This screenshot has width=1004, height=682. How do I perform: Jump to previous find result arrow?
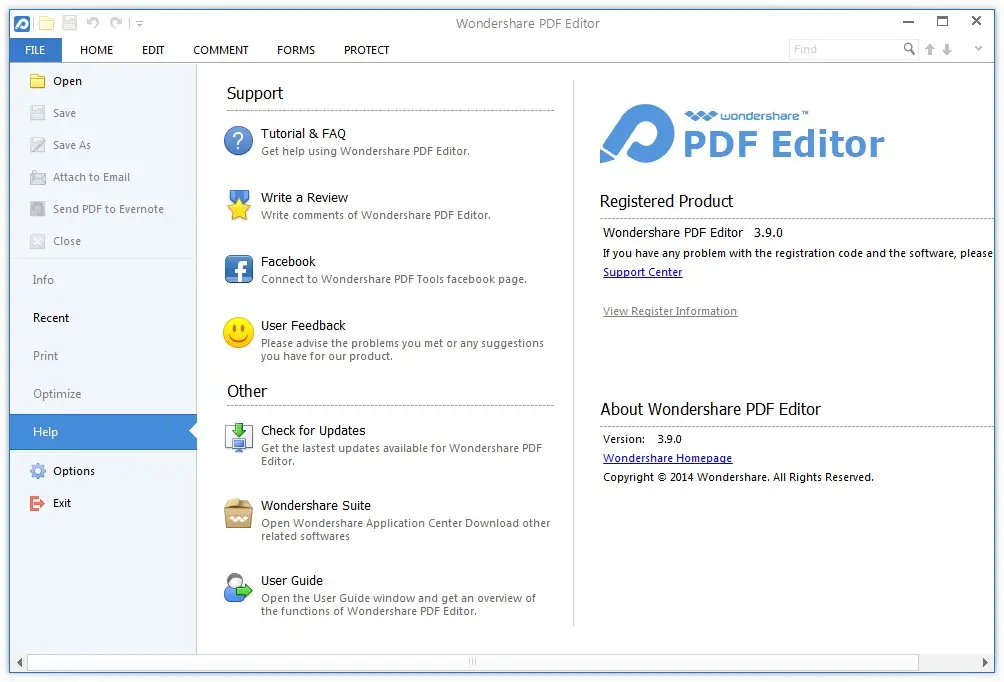[930, 49]
